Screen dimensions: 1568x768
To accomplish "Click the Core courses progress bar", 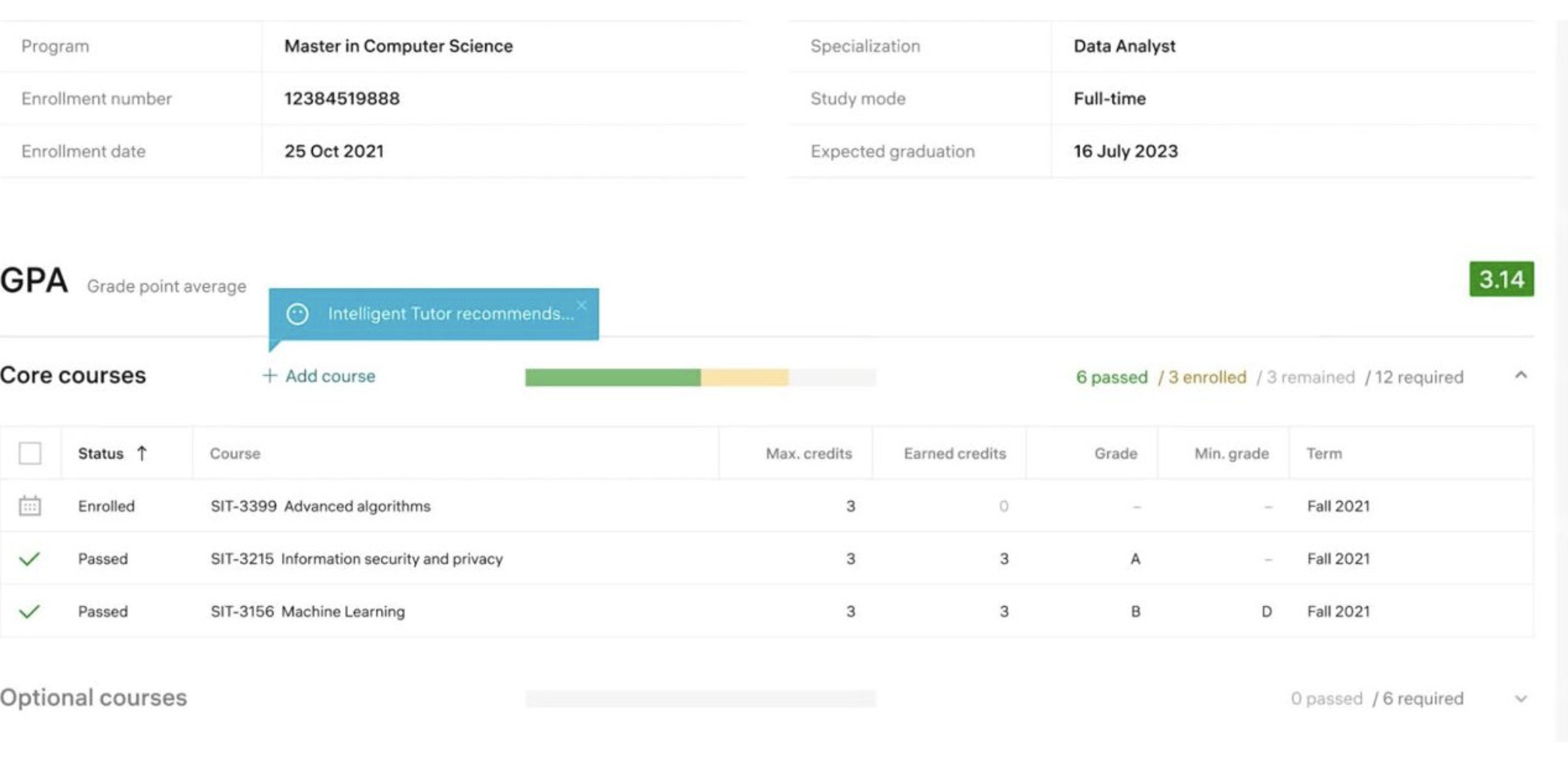I will 700,377.
